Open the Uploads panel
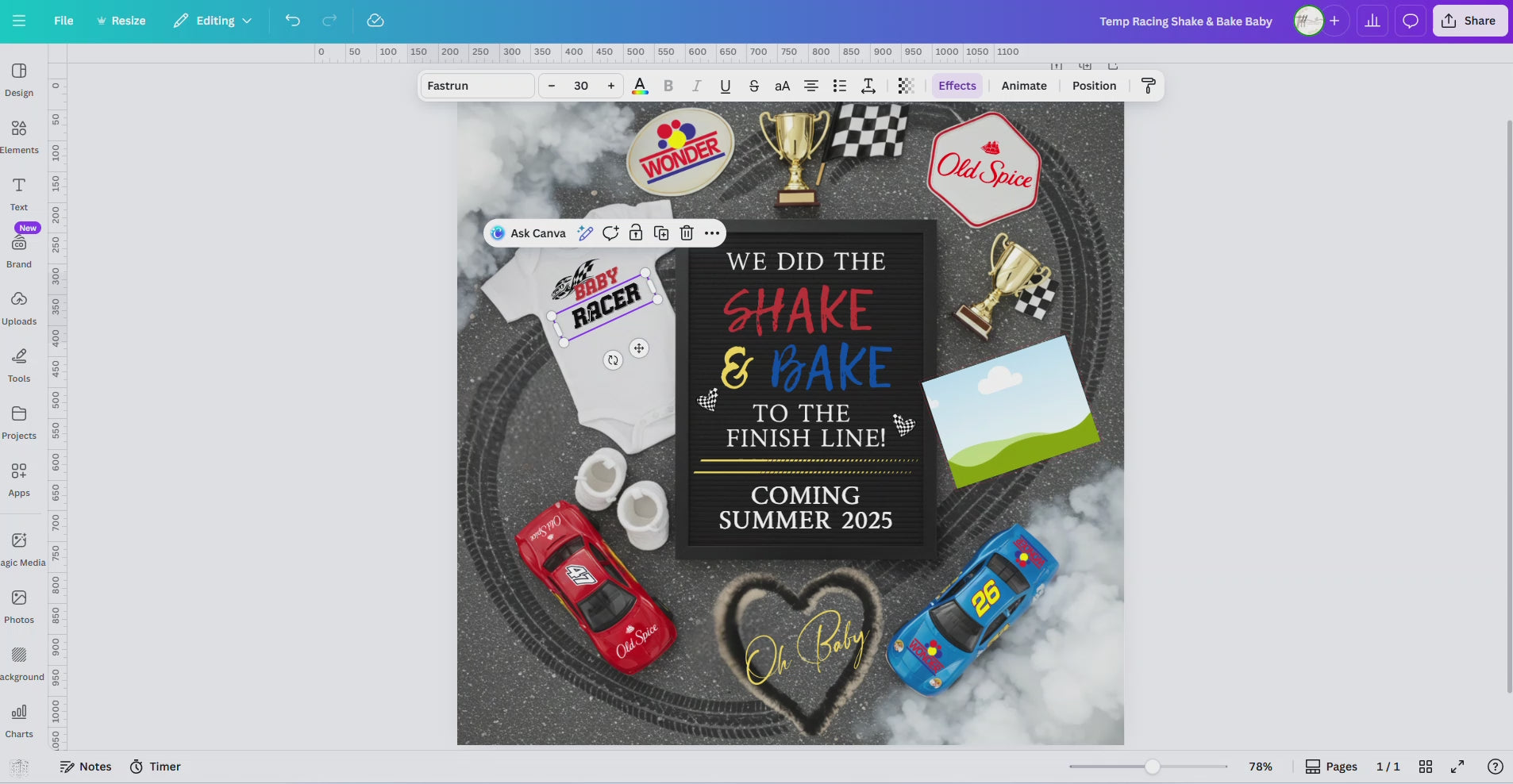The image size is (1513, 784). tap(19, 307)
